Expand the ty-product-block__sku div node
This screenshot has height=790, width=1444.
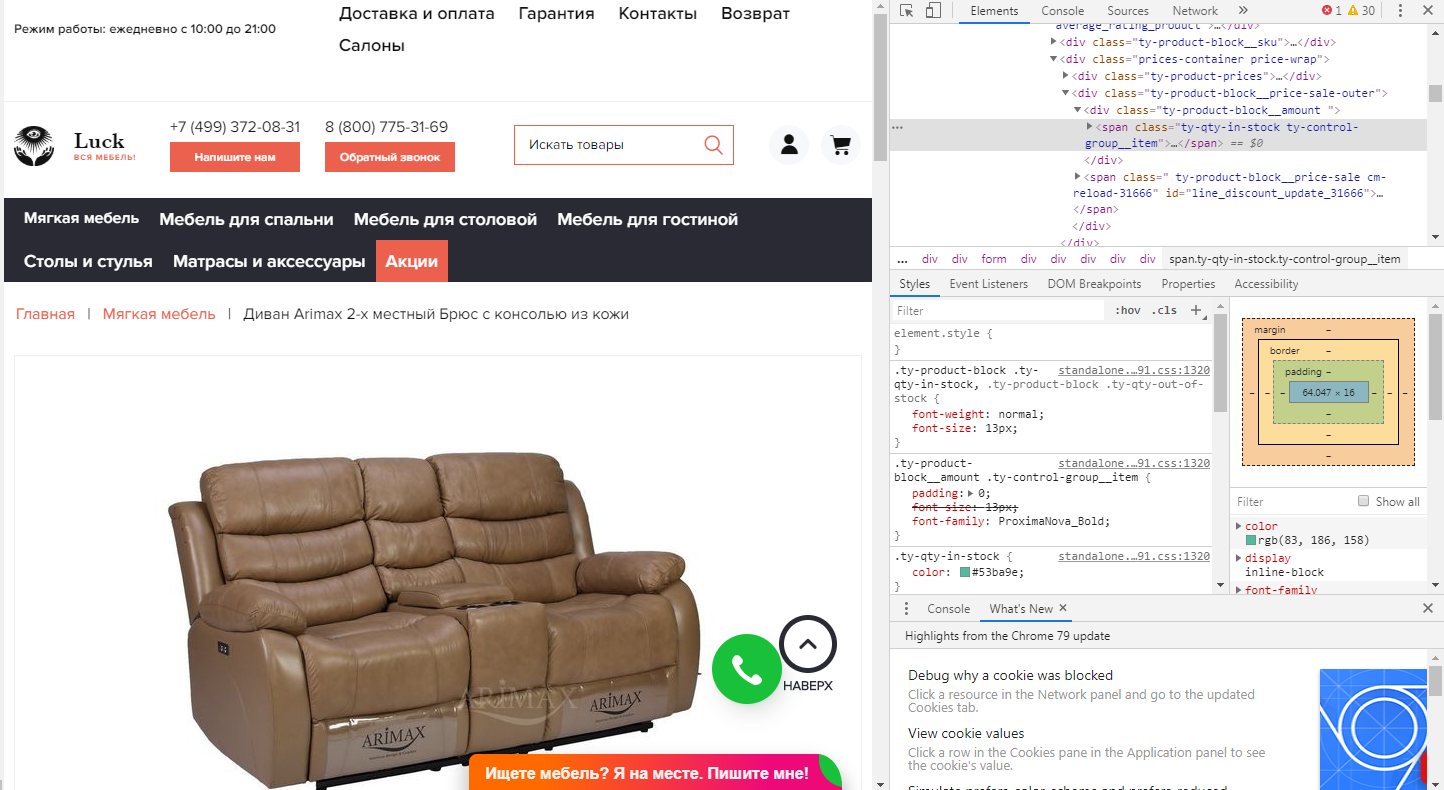click(1054, 42)
